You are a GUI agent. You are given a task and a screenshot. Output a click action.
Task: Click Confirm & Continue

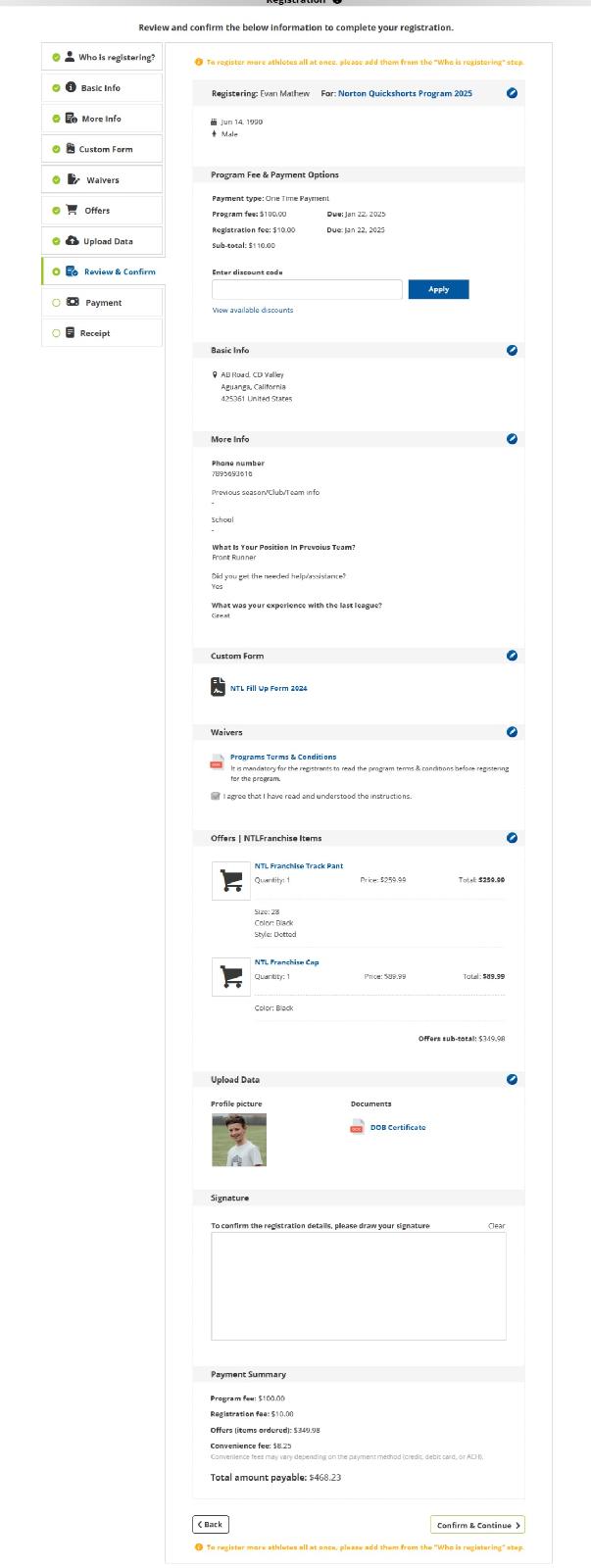(477, 1525)
